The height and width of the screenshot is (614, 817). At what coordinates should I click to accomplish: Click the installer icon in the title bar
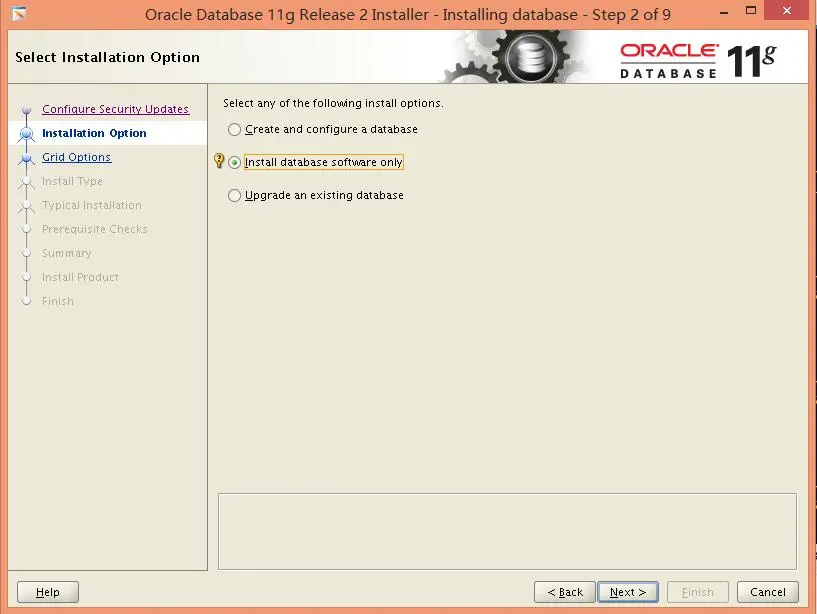tap(19, 14)
